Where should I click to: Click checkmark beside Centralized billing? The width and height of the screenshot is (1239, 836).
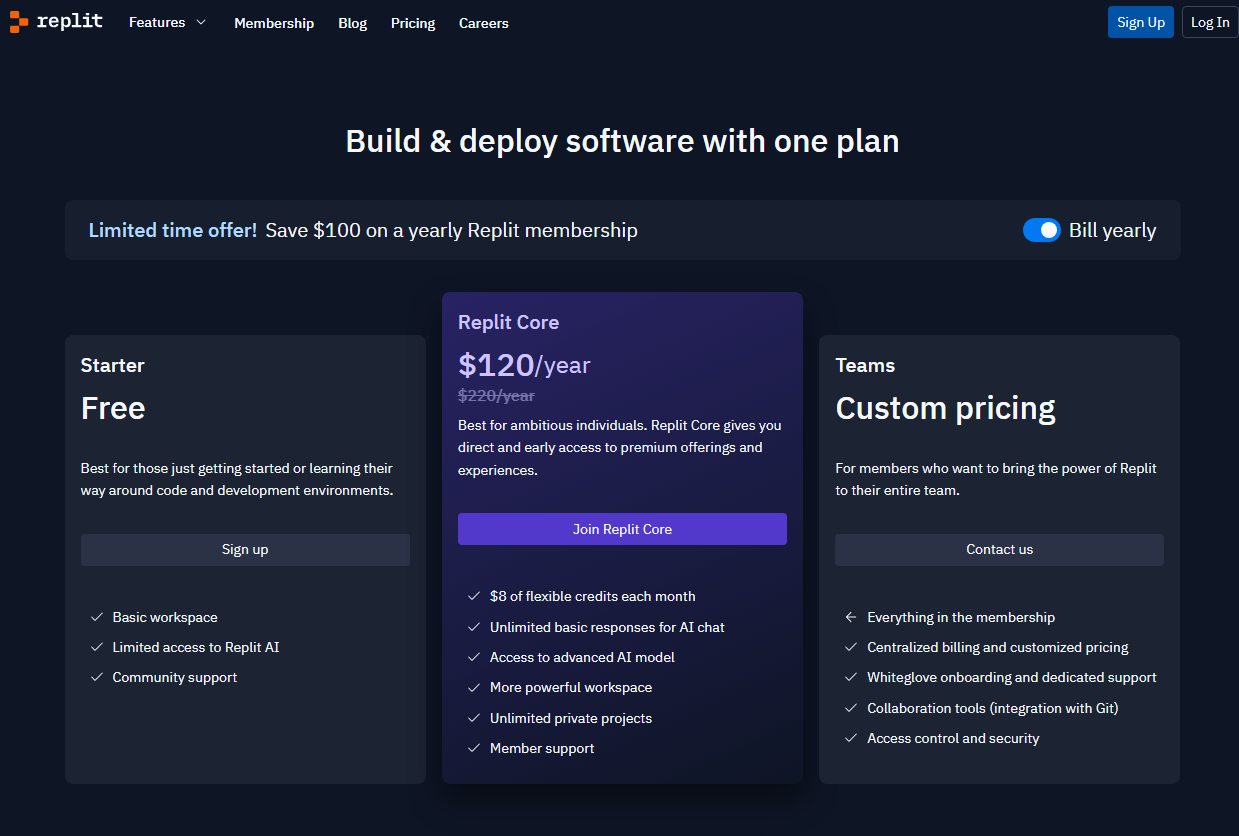coord(851,647)
